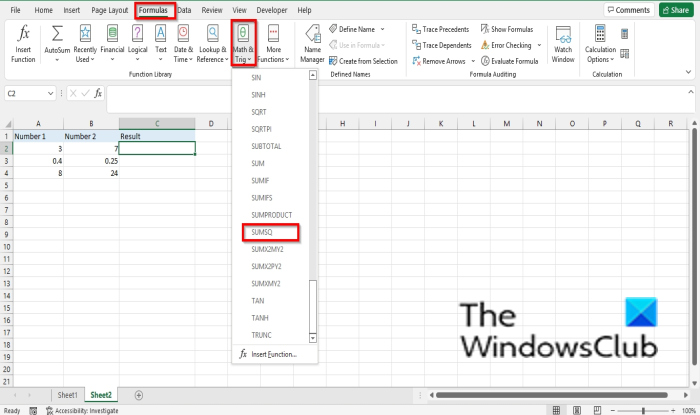Switch to the Developer tab

271,10
